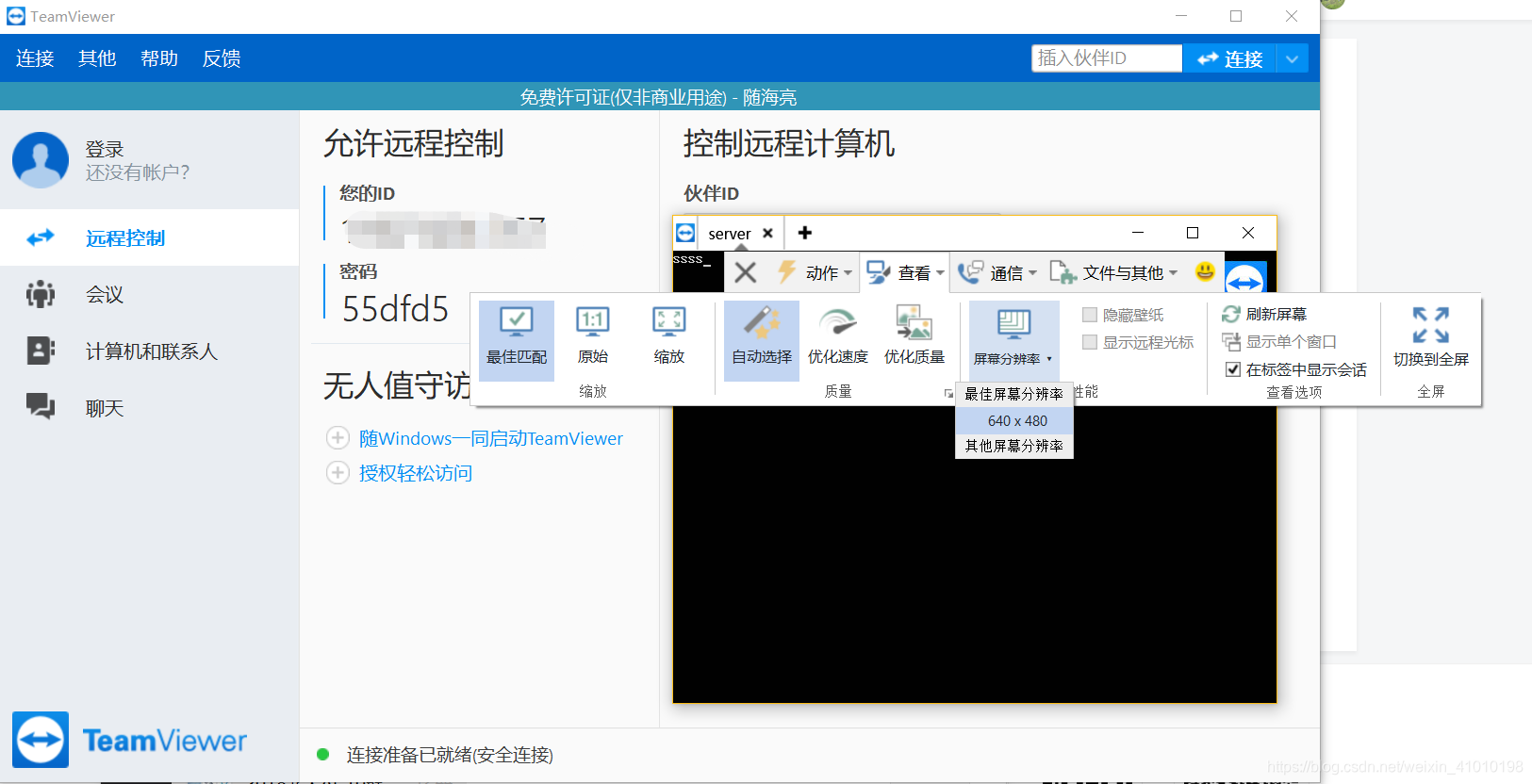Open the Help menu
Viewport: 1532px width, 784px height.
tap(159, 58)
